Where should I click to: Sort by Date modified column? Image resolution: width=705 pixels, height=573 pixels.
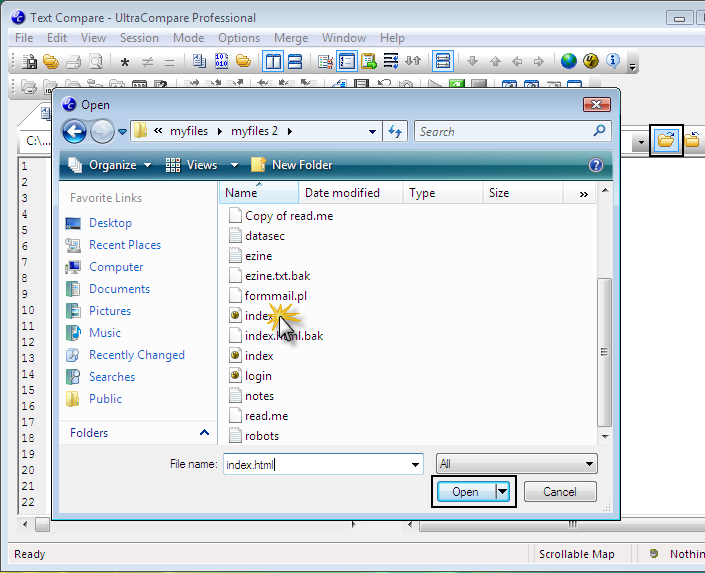pos(351,193)
